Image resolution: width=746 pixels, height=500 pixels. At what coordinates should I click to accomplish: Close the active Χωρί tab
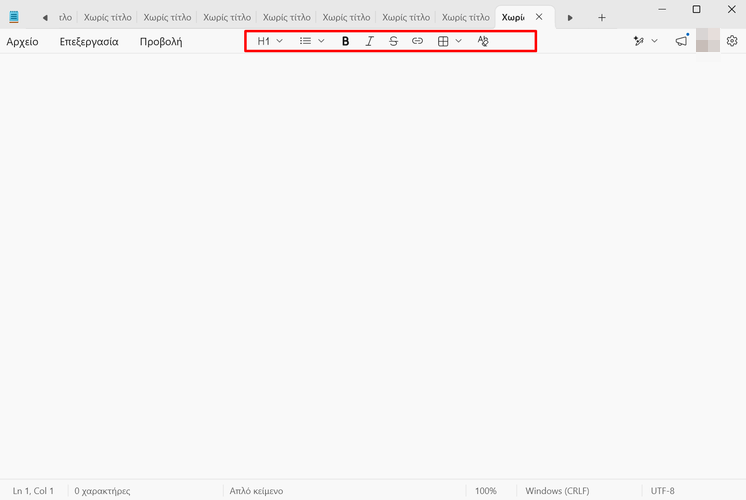coord(539,17)
